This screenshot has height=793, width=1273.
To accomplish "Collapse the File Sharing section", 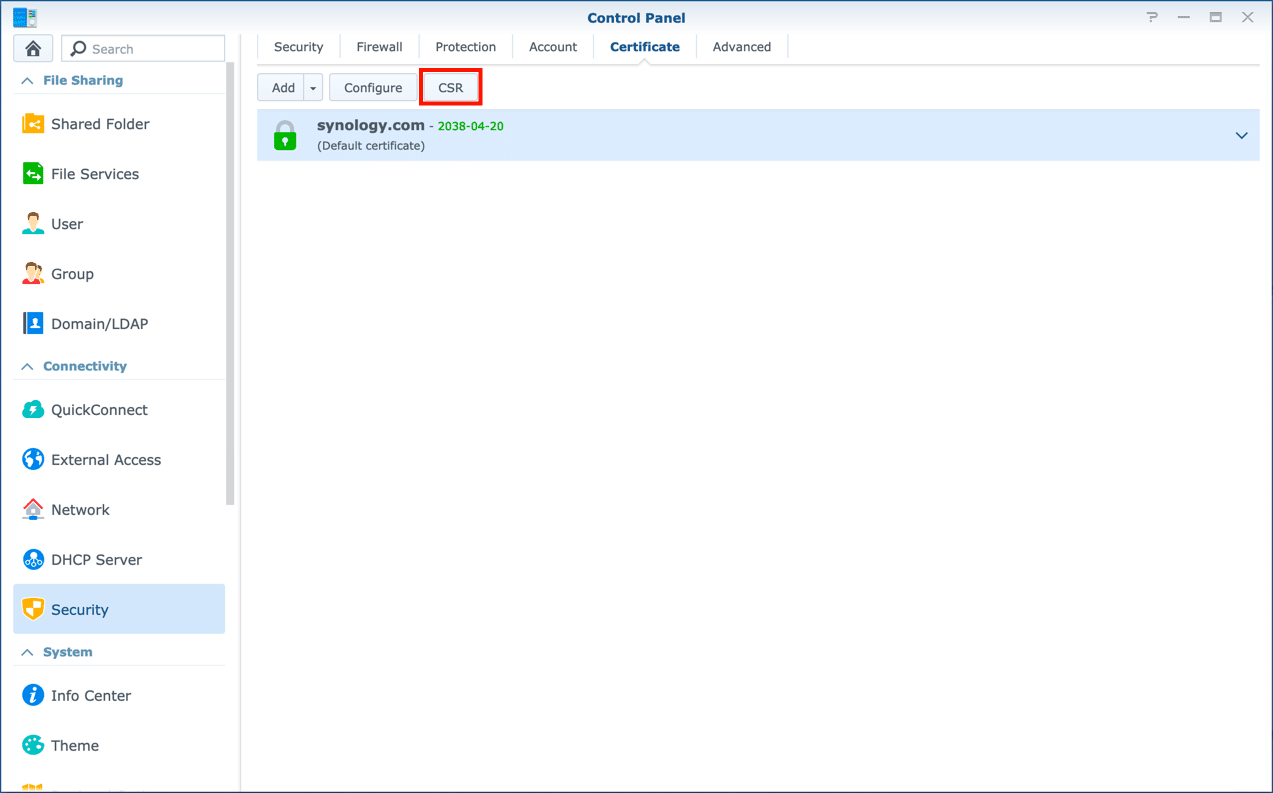I will [x=27, y=80].
